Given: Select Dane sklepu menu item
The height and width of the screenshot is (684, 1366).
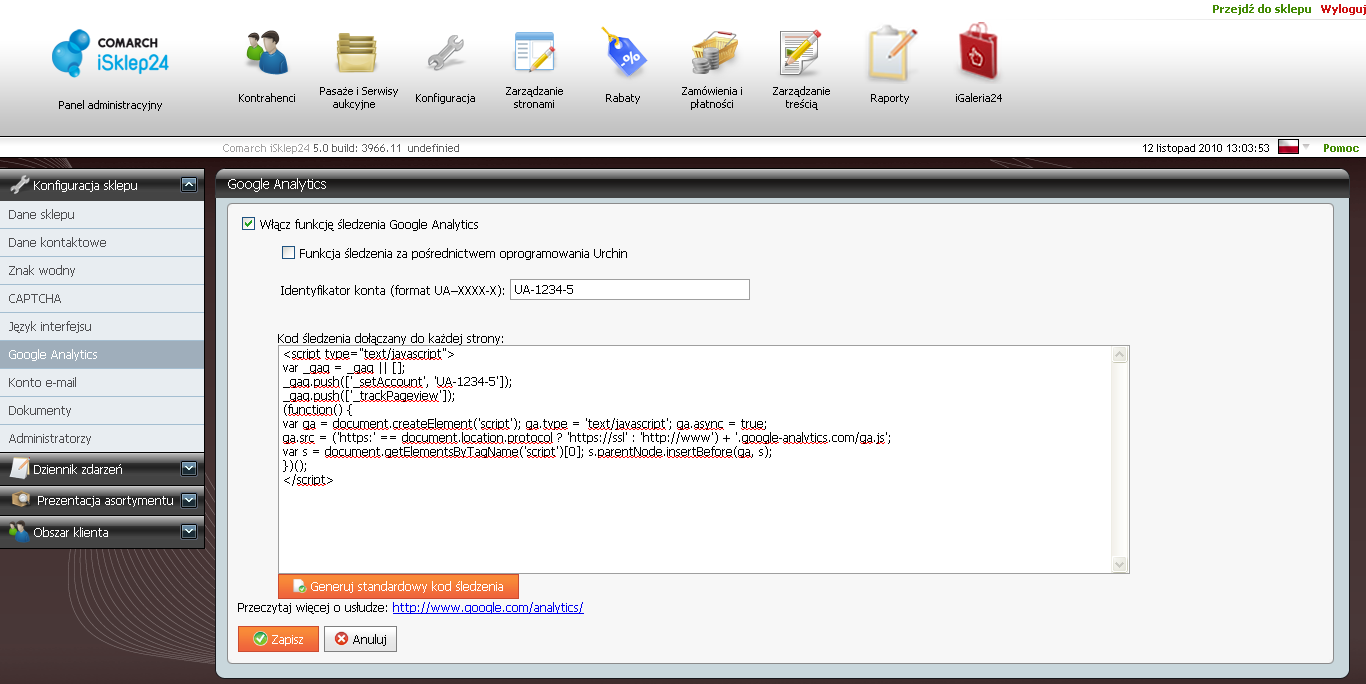Looking at the screenshot, I should (102, 214).
